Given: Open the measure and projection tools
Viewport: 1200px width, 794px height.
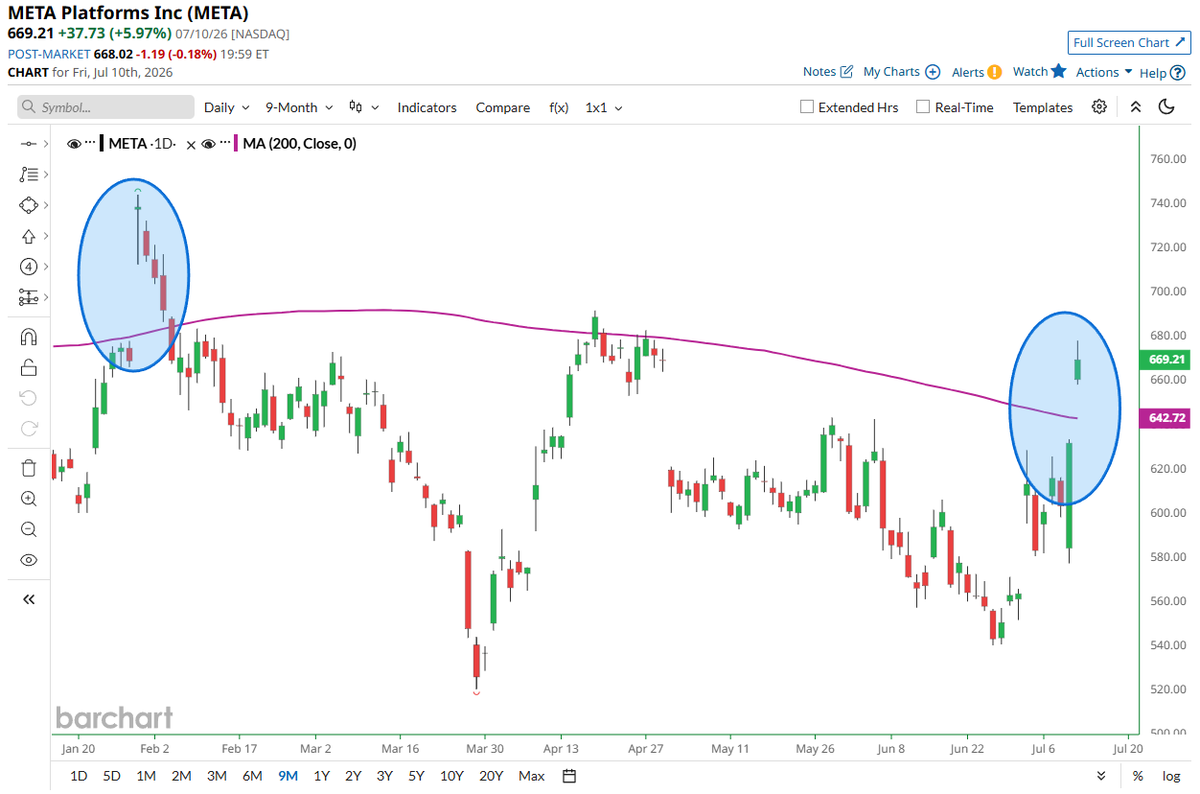Looking at the screenshot, I should (x=28, y=298).
